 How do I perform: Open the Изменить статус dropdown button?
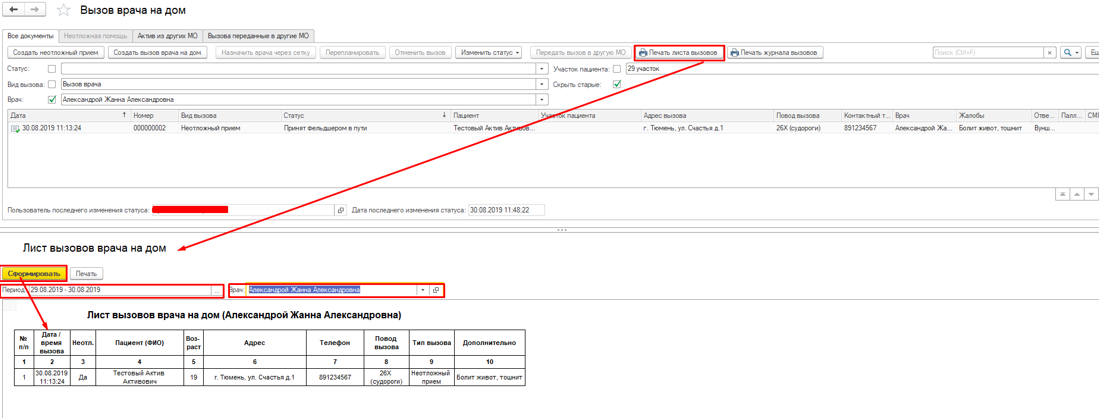pyautogui.click(x=490, y=53)
